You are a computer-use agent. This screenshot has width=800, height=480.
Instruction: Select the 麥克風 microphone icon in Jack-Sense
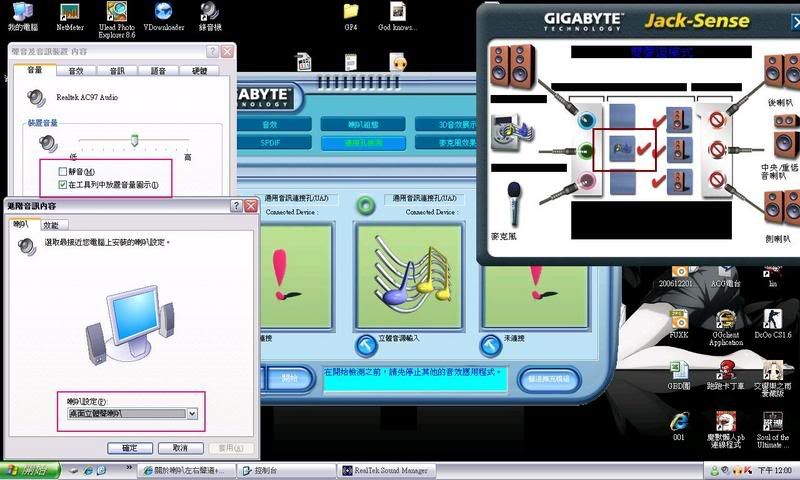tap(514, 204)
